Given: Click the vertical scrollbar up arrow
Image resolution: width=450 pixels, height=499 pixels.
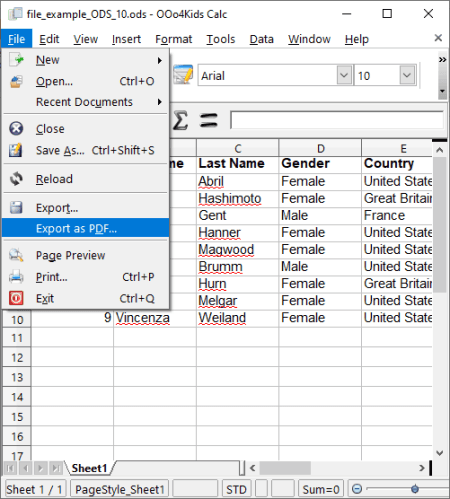Looking at the screenshot, I should click(x=440, y=150).
